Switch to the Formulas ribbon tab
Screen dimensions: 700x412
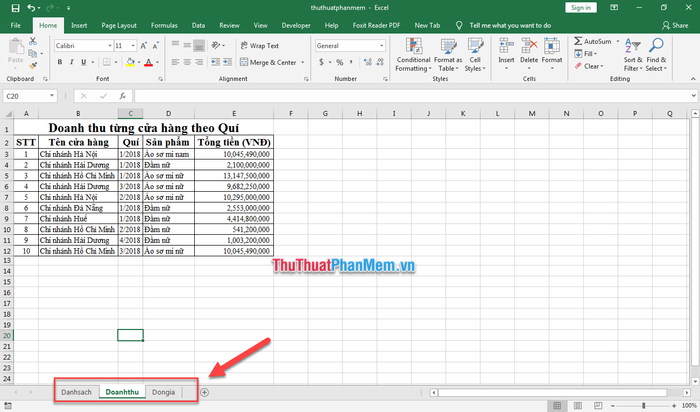[x=164, y=25]
